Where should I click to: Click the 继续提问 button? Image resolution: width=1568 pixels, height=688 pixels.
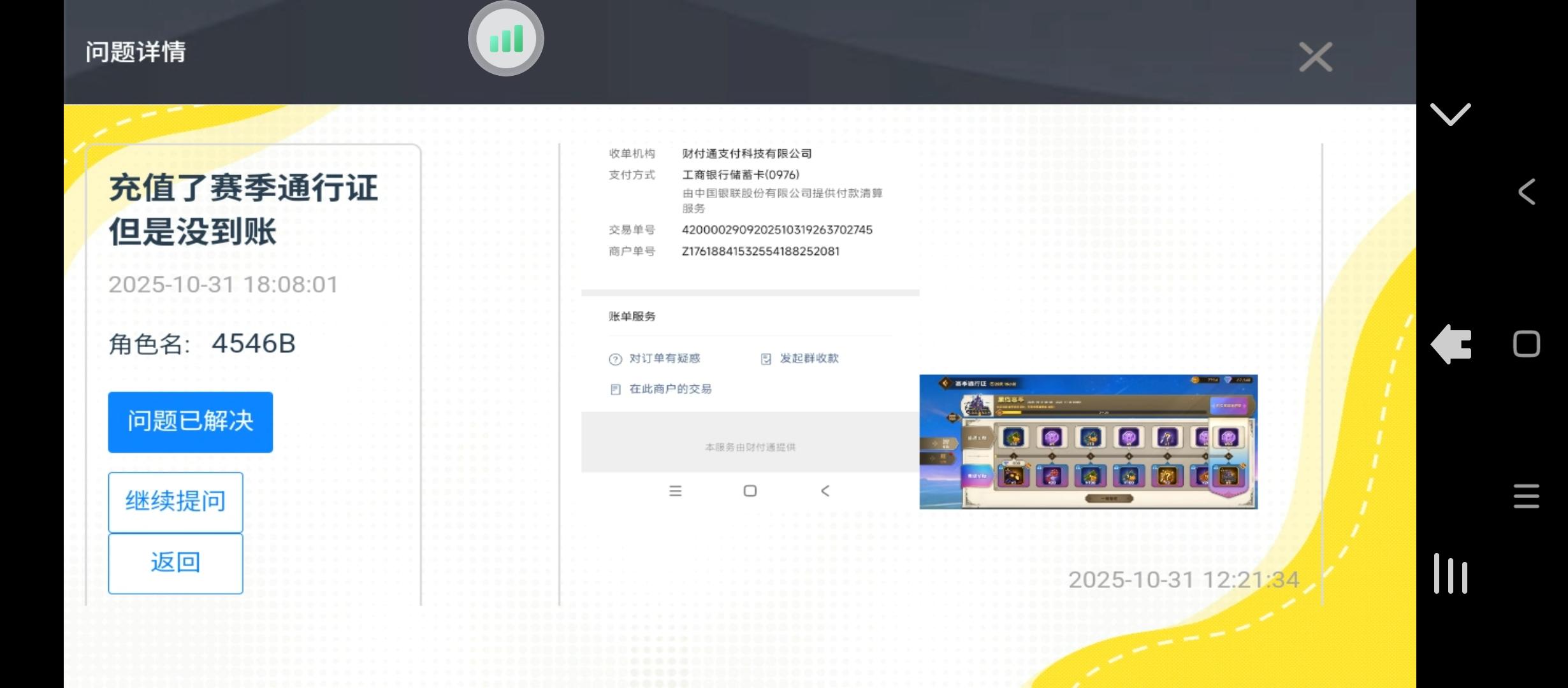175,502
